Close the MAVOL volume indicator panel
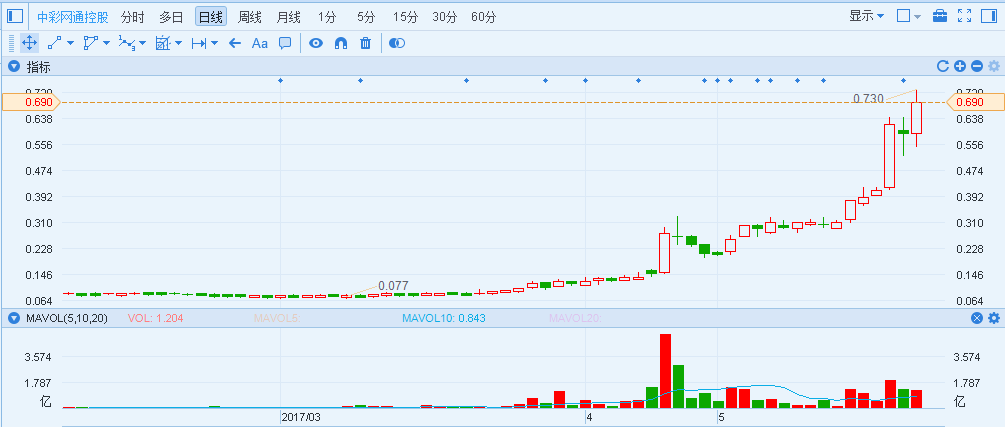Screen dimensions: 1005x427 [x=977, y=318]
